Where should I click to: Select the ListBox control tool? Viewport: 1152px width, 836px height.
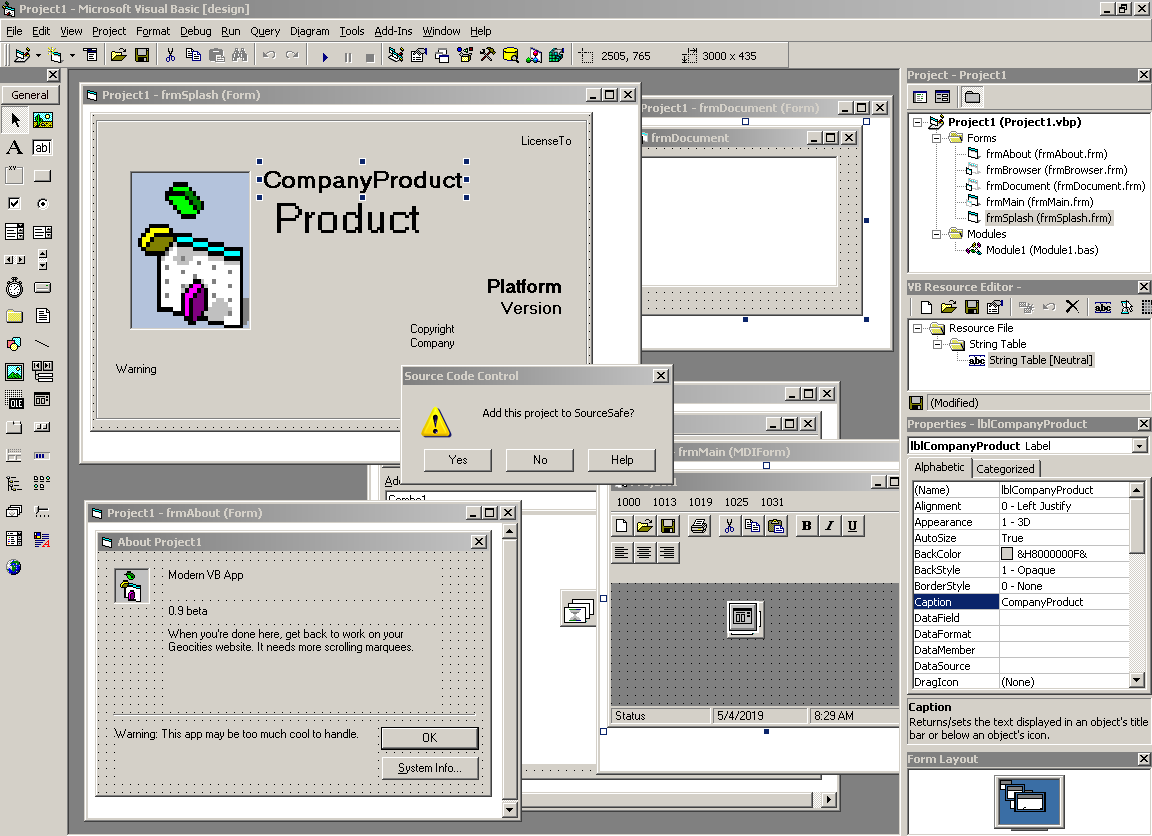[43, 232]
